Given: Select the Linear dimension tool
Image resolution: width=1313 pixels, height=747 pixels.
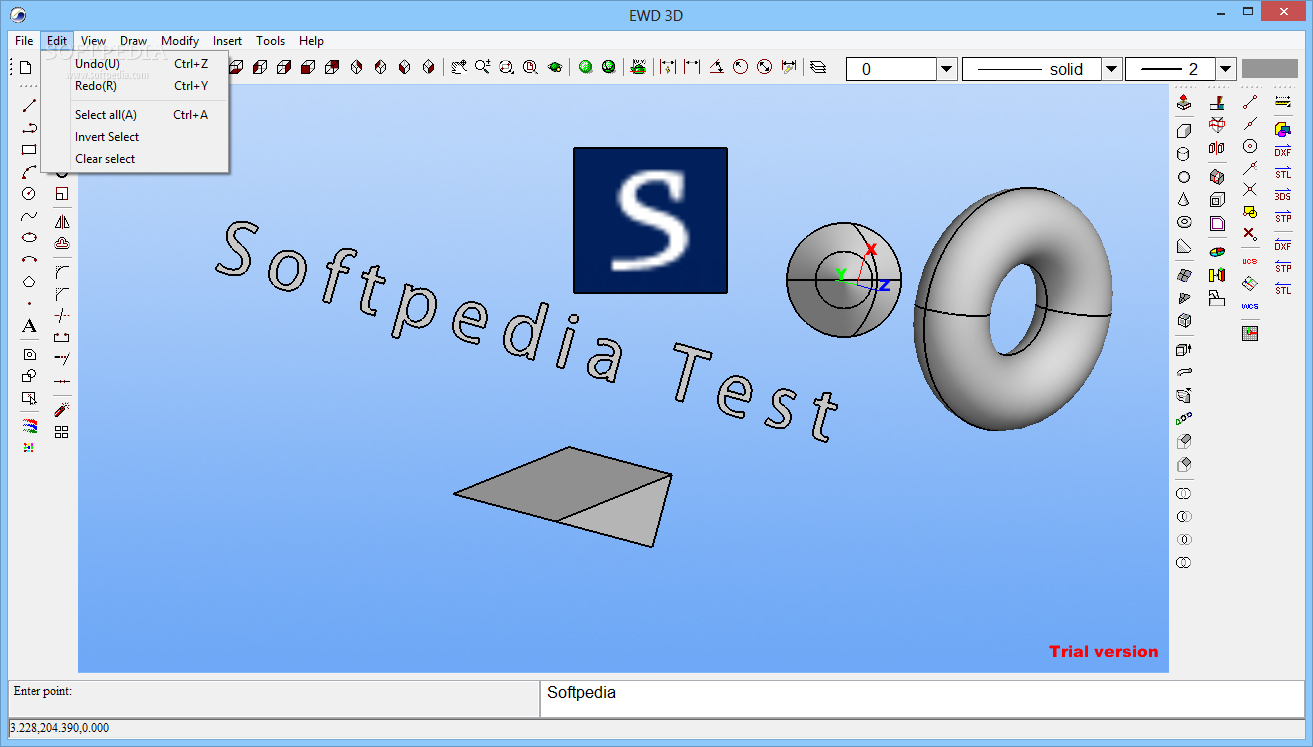Looking at the screenshot, I should click(x=692, y=68).
